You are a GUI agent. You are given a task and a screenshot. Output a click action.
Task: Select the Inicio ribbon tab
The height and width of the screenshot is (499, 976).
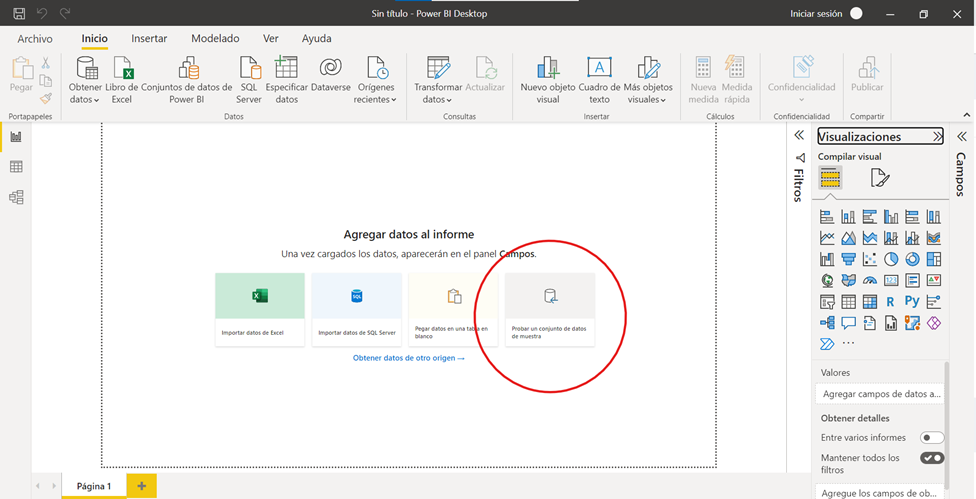(95, 39)
